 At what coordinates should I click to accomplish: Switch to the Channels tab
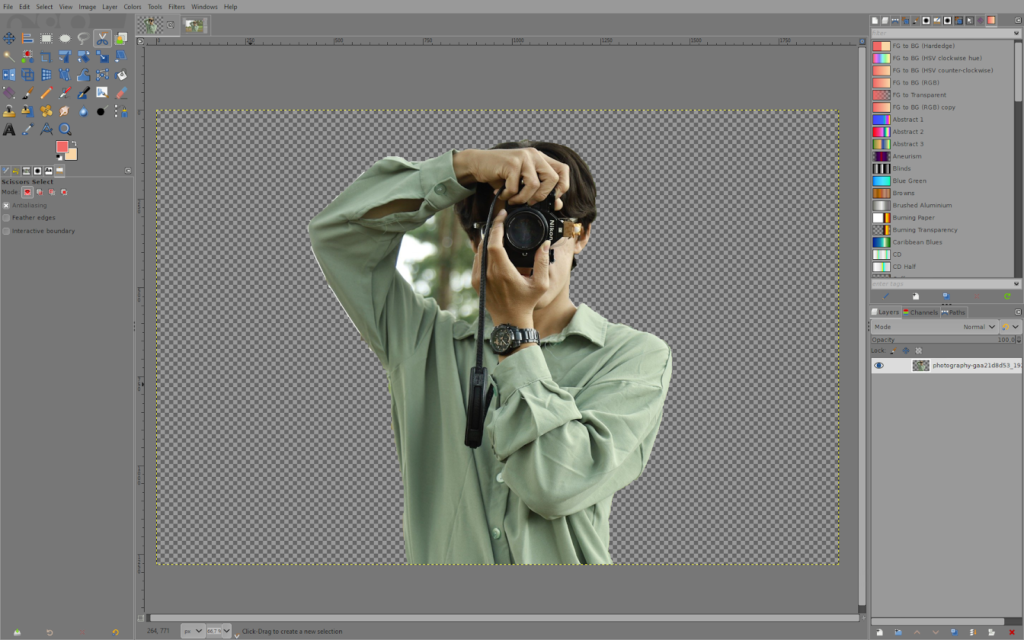[922, 311]
